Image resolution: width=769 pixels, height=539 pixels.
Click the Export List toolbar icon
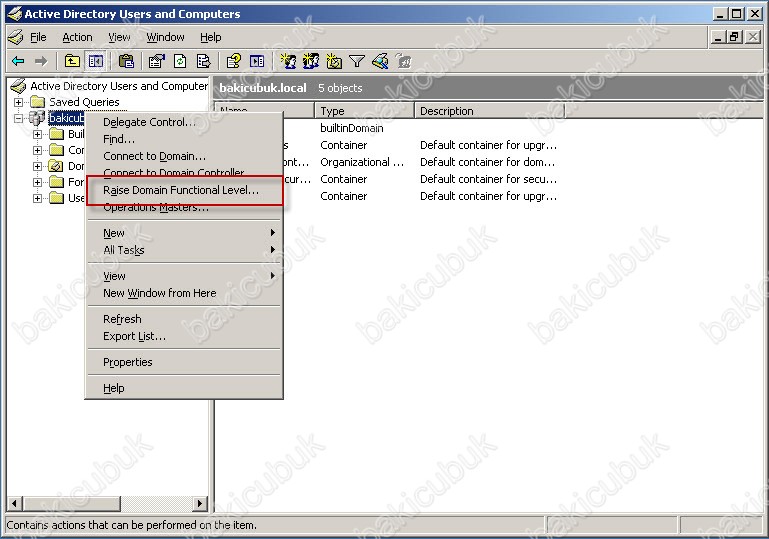[x=203, y=61]
